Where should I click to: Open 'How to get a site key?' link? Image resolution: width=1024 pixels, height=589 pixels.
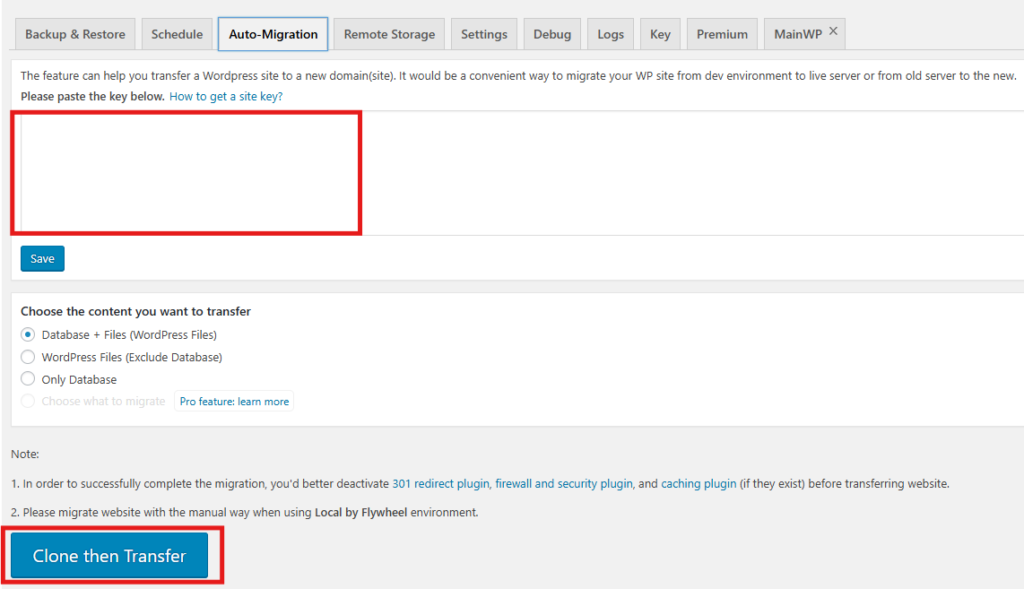pyautogui.click(x=226, y=97)
